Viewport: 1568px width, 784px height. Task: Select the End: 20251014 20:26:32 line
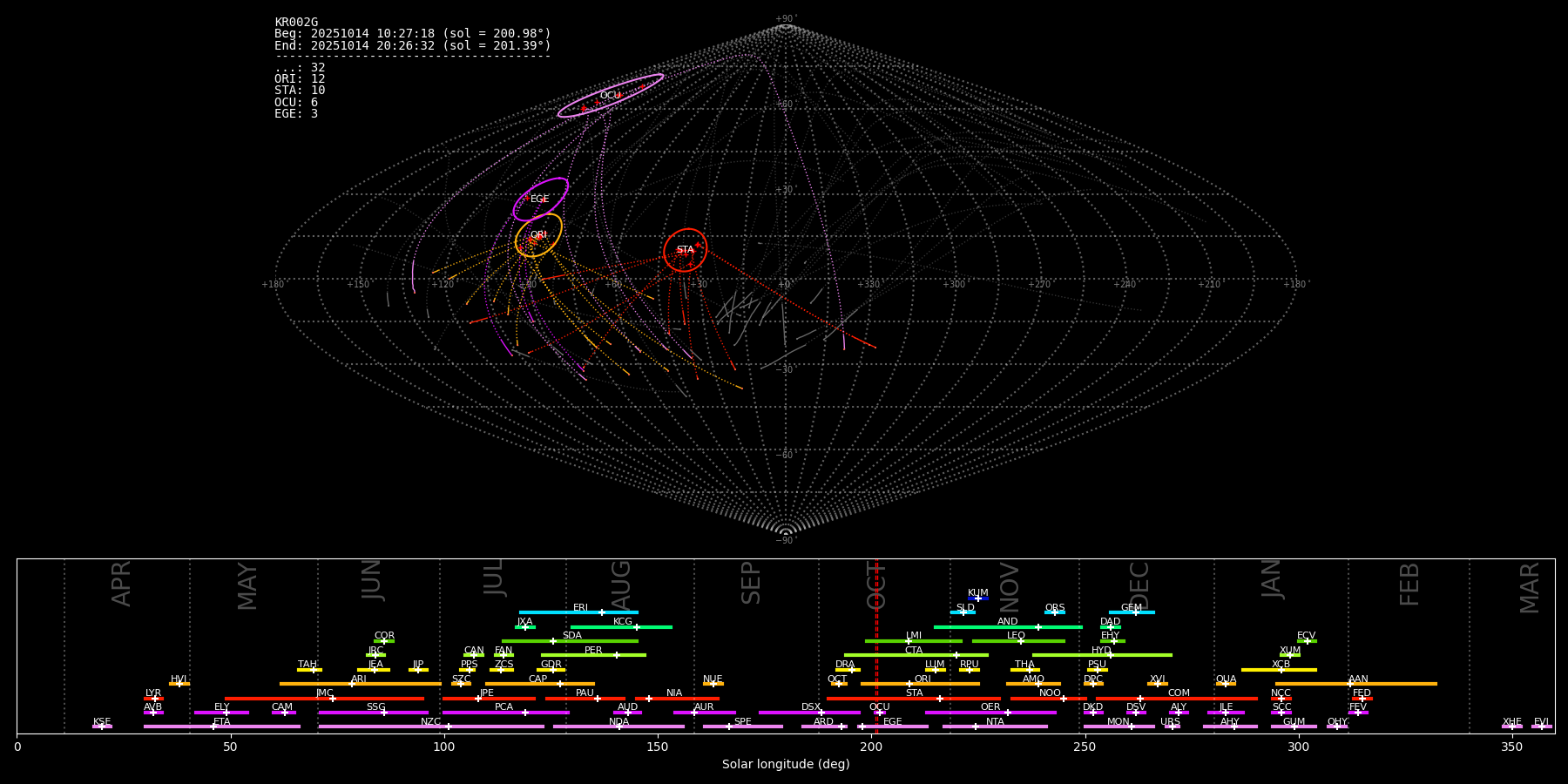click(413, 45)
